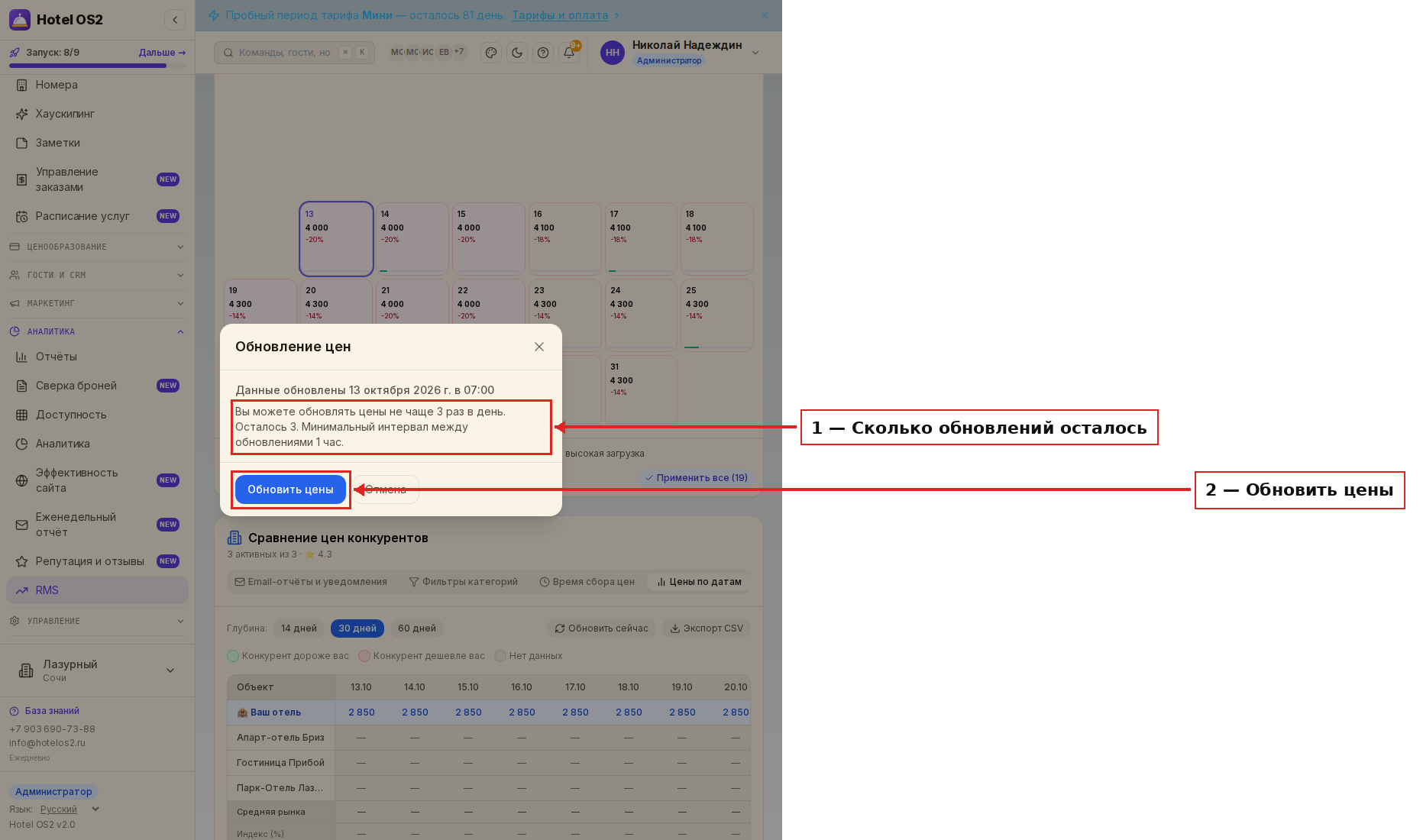
Task: Open Аналитика page in sidebar
Action: (97, 444)
